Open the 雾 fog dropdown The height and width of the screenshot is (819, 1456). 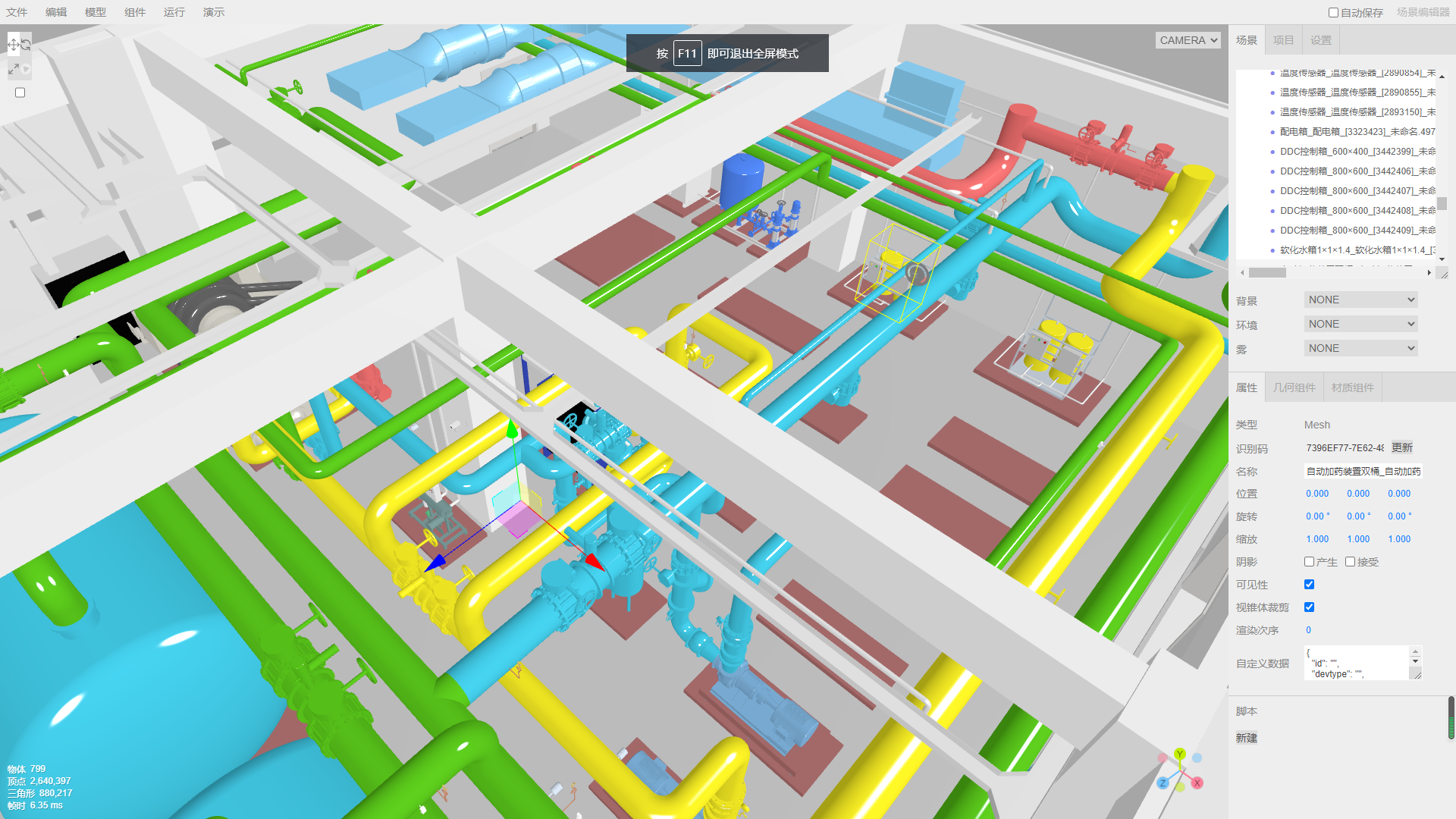point(1360,349)
